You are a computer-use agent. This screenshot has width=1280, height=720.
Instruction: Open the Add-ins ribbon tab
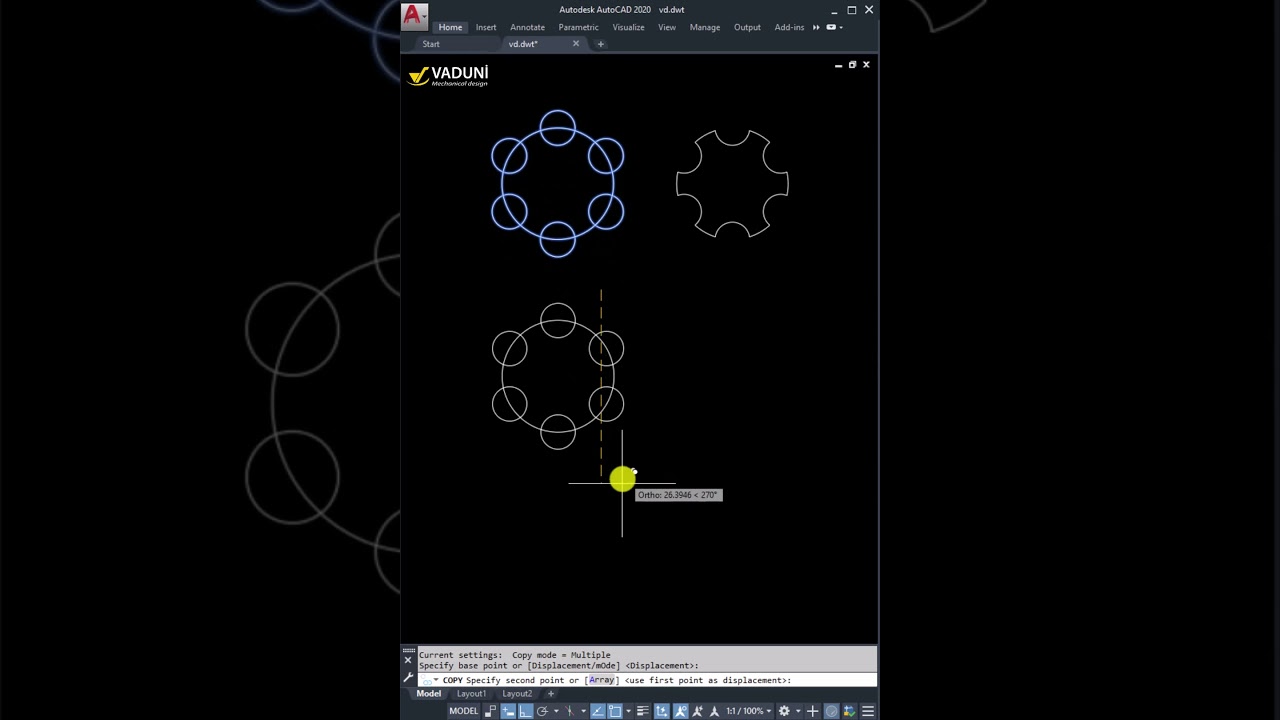click(x=789, y=27)
